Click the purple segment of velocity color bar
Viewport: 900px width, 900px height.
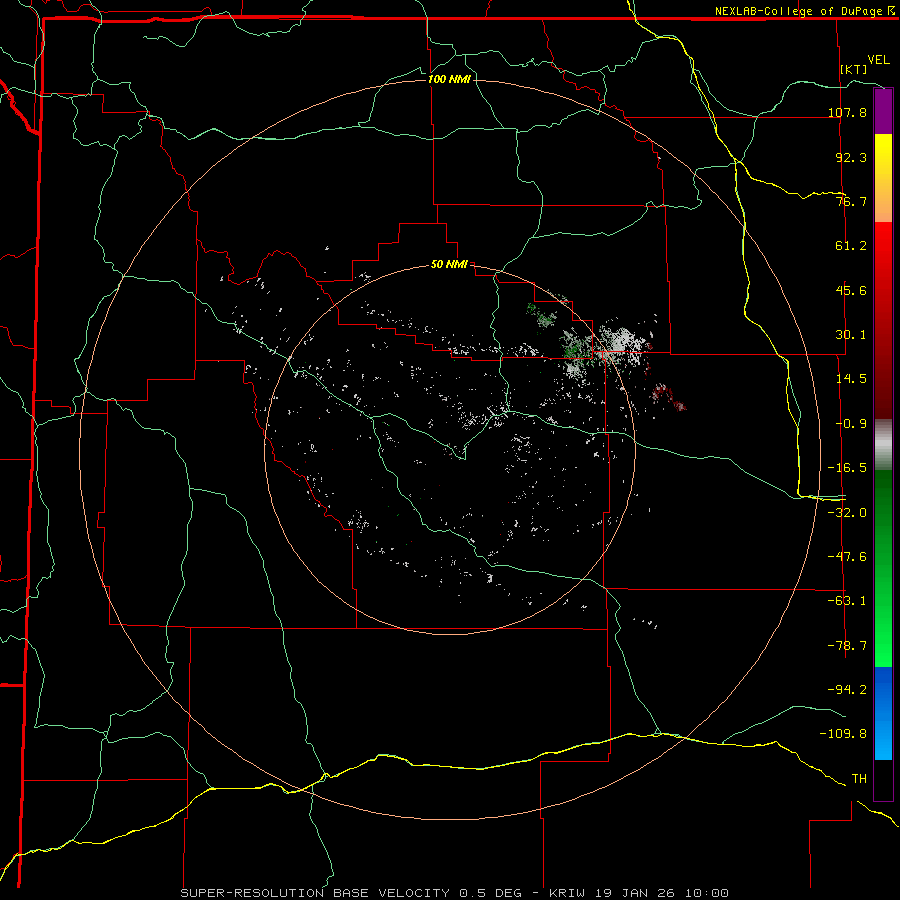tap(883, 111)
